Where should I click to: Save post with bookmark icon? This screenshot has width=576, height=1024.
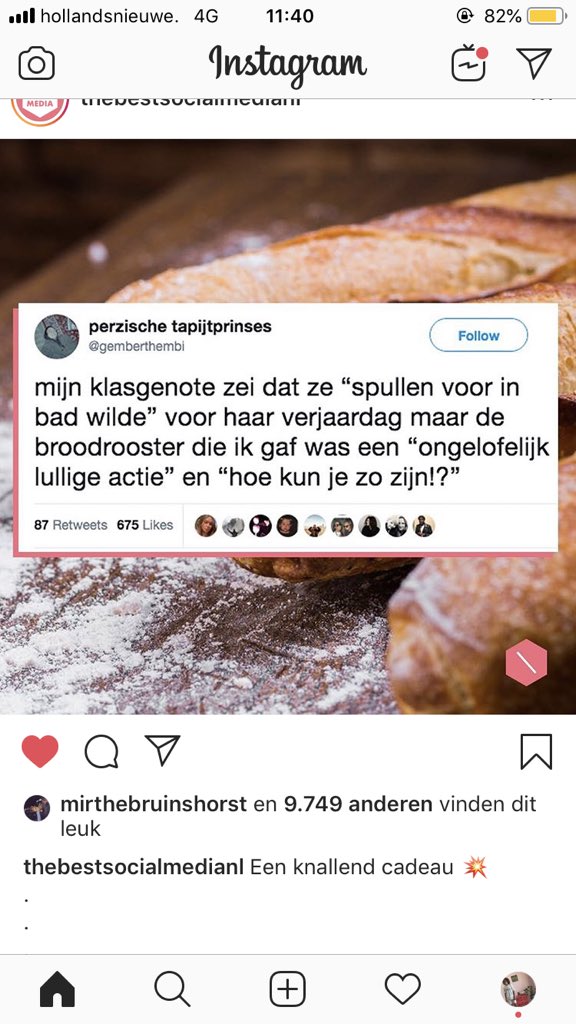point(536,752)
